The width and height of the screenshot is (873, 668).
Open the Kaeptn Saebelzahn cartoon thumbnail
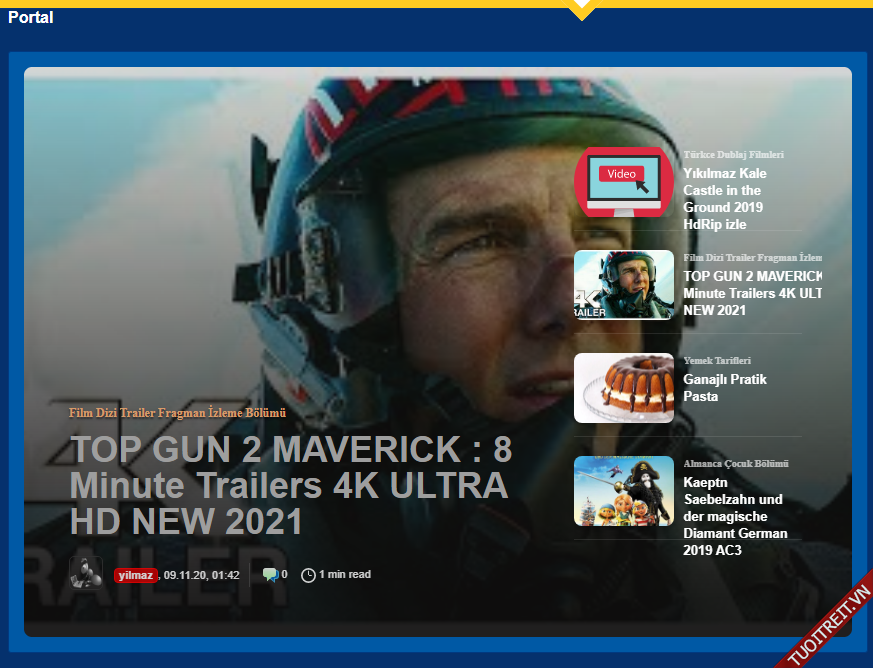[x=623, y=491]
